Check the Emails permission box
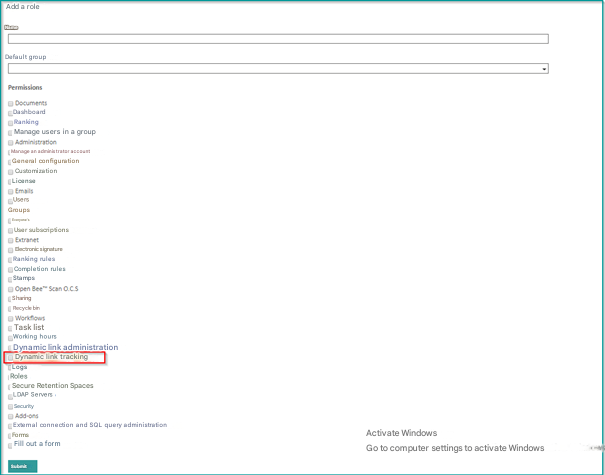The height and width of the screenshot is (475, 605). (10, 192)
